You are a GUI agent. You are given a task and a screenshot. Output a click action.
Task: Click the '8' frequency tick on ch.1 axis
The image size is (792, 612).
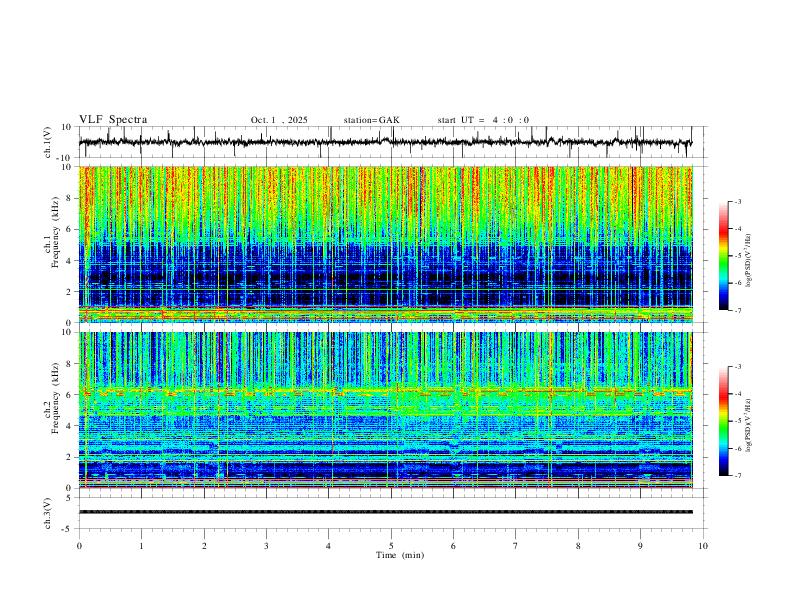(x=69, y=198)
